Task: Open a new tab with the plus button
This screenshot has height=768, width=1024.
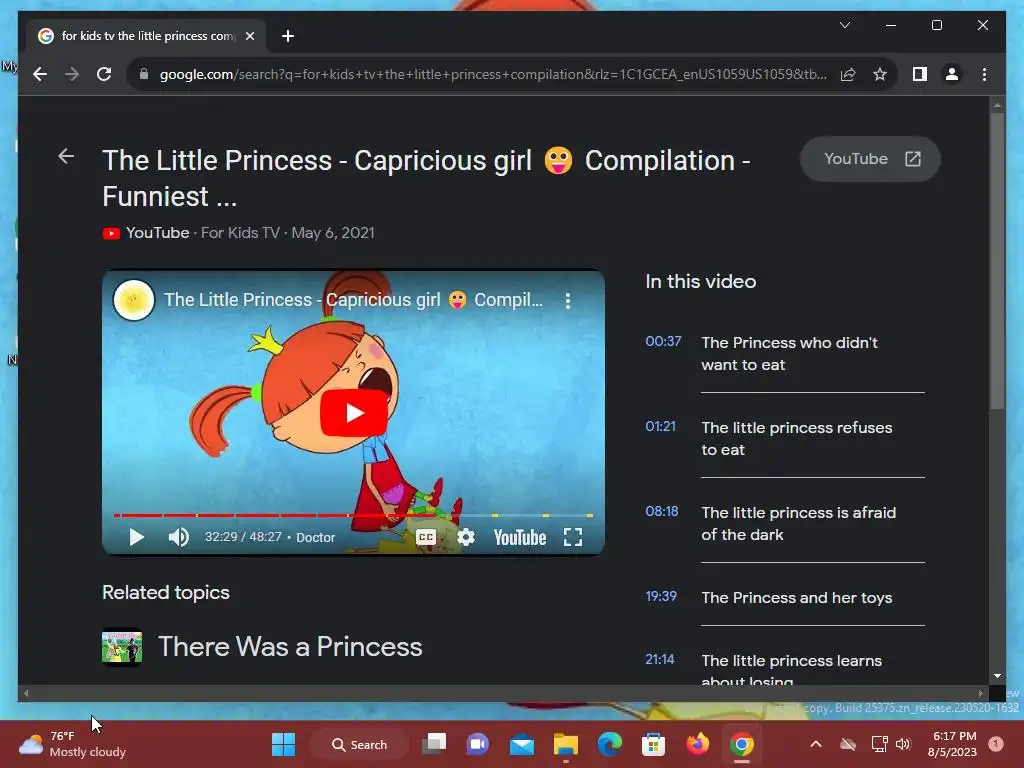Action: point(287,37)
